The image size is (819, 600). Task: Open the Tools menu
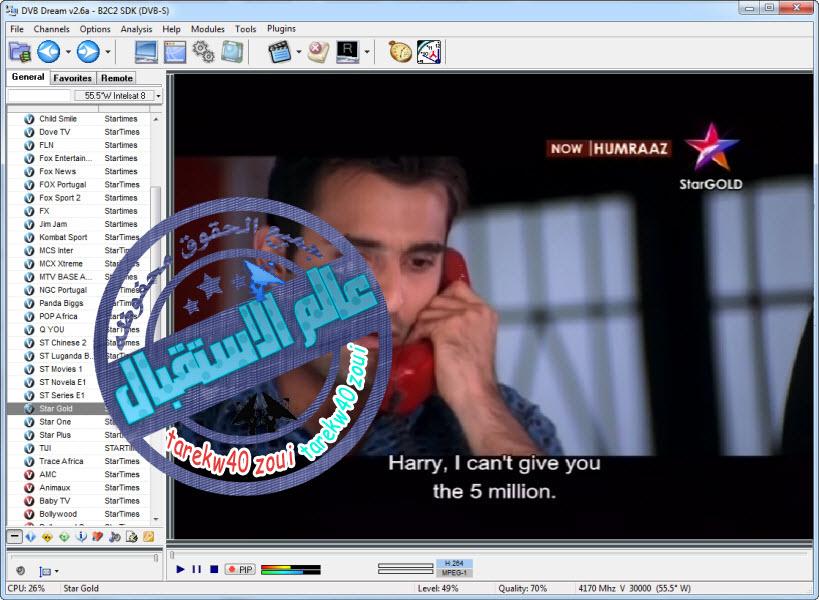click(x=245, y=29)
